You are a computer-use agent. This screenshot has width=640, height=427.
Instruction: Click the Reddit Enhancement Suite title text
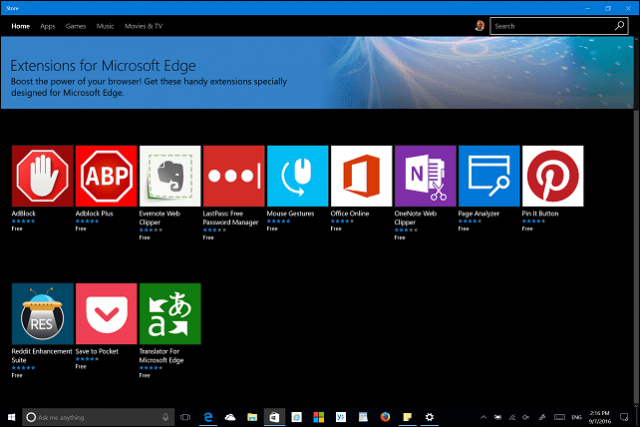(42, 356)
